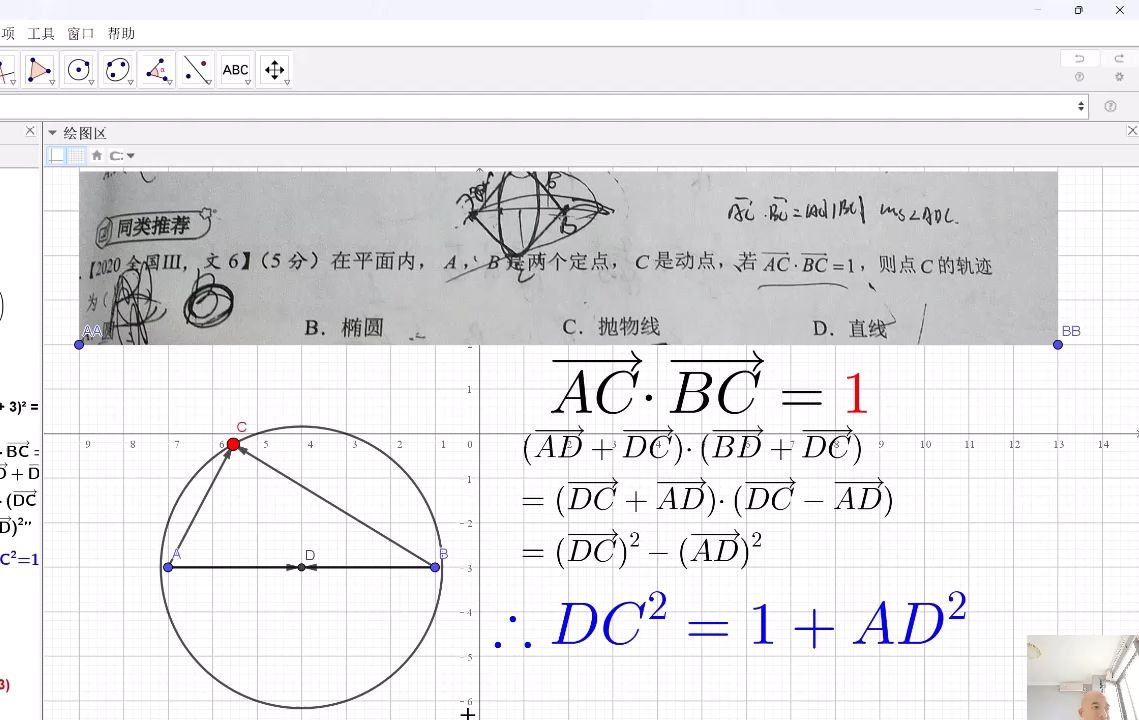Click the (DC+AD)·(DC−AD) formula line
Image resolution: width=1139 pixels, height=720 pixels.
pos(707,498)
